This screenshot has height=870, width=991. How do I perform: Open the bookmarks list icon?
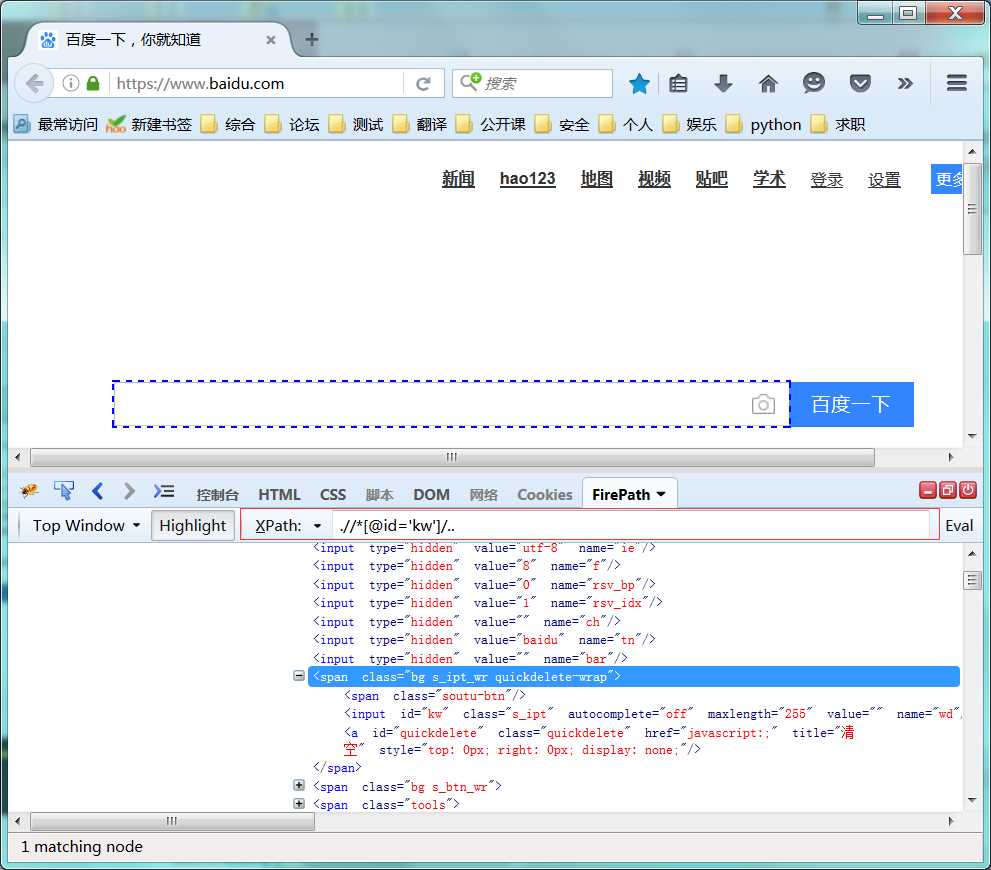pos(678,83)
